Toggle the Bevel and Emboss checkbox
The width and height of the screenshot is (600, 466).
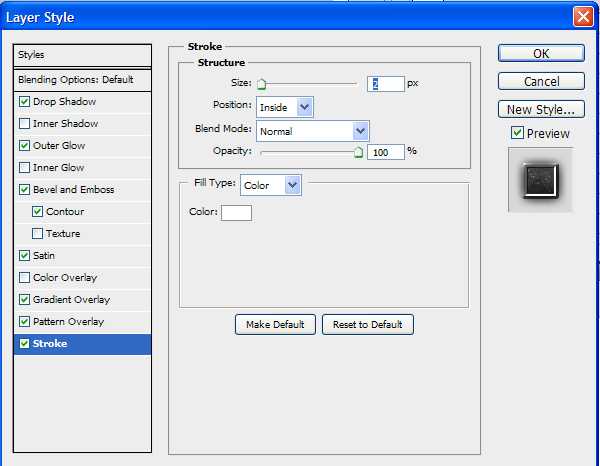click(24, 189)
